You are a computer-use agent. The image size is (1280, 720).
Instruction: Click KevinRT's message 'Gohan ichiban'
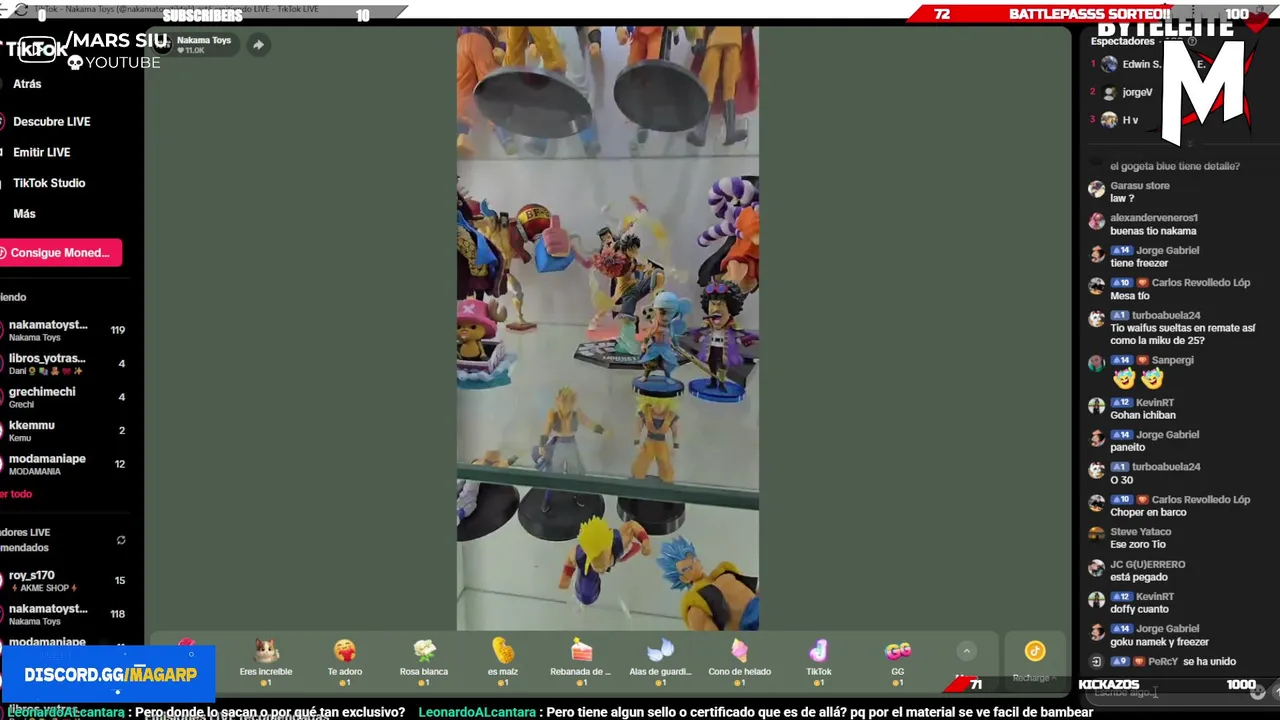pyautogui.click(x=1143, y=415)
